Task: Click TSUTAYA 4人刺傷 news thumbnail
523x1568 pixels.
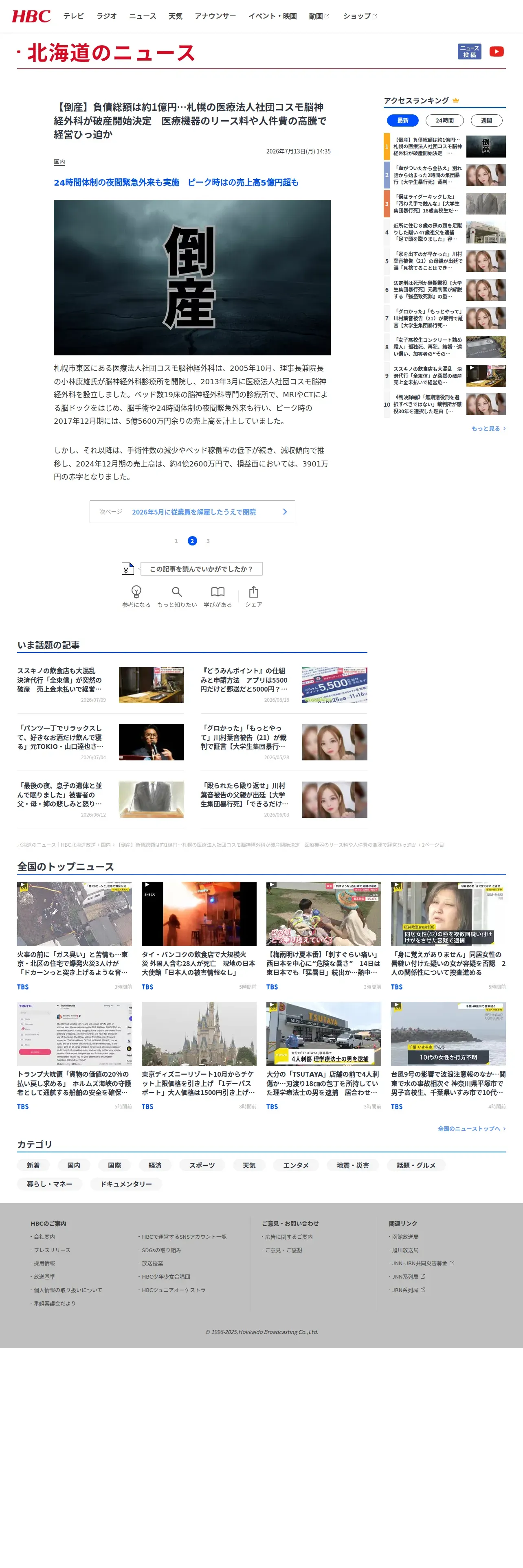Action: click(323, 1034)
